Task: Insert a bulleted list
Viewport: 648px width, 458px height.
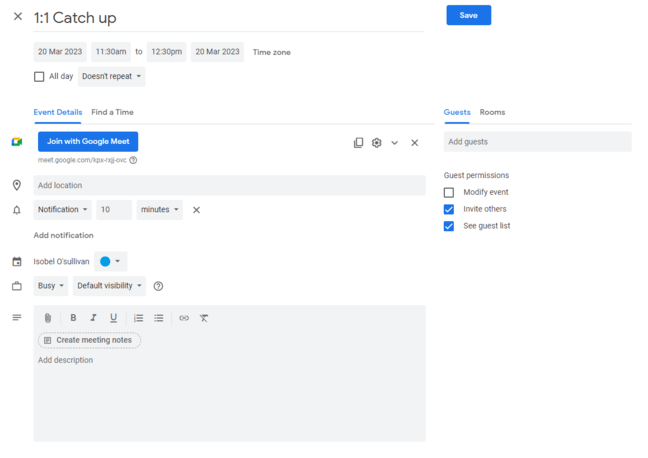Action: click(x=159, y=318)
